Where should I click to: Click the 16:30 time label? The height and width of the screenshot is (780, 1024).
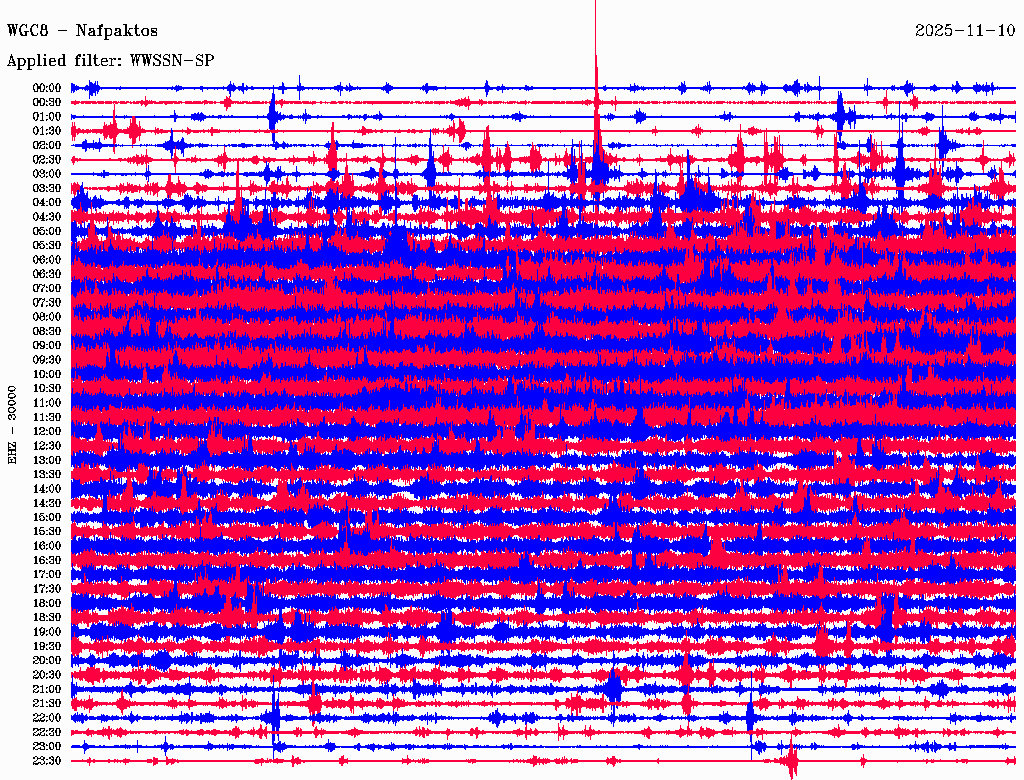(47, 561)
